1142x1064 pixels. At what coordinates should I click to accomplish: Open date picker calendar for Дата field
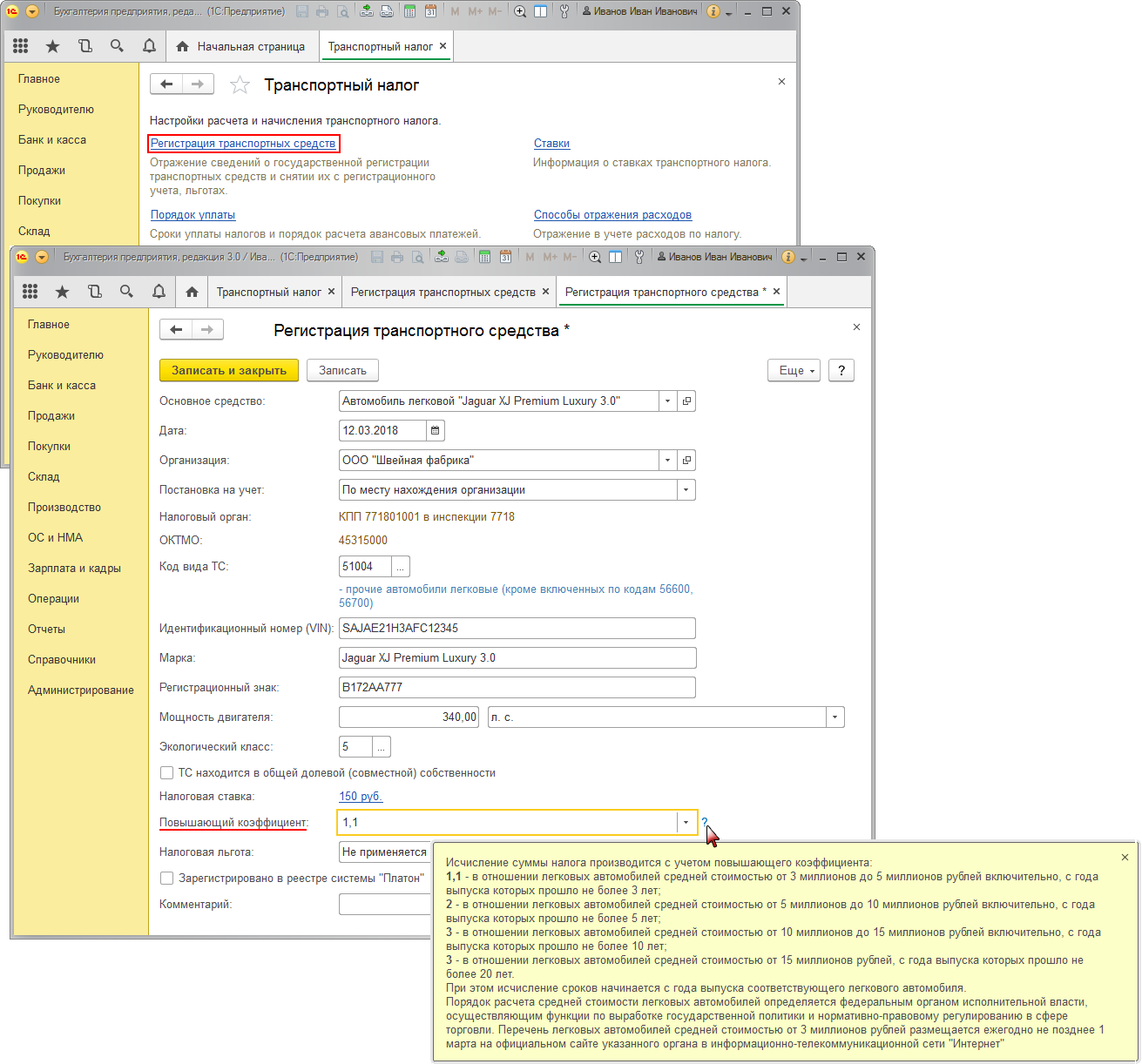point(436,430)
